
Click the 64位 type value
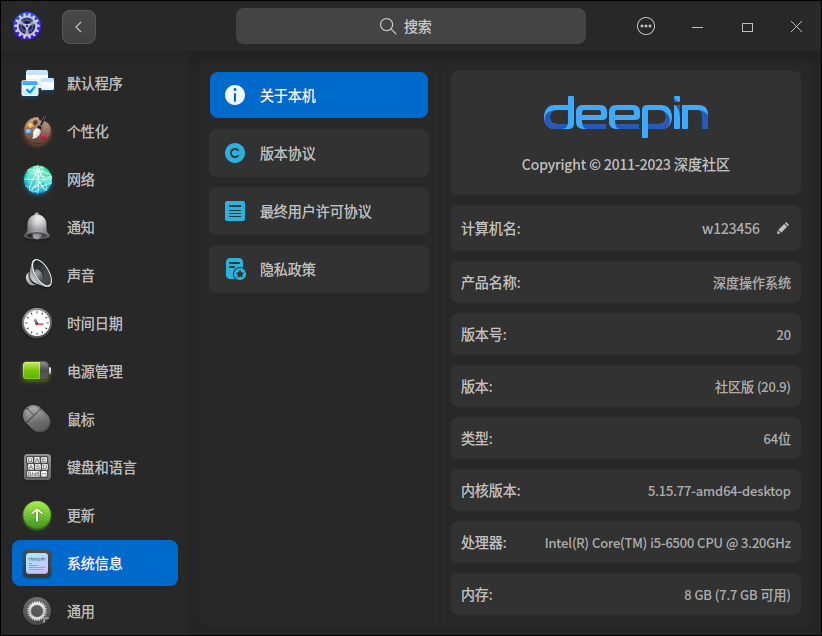777,439
